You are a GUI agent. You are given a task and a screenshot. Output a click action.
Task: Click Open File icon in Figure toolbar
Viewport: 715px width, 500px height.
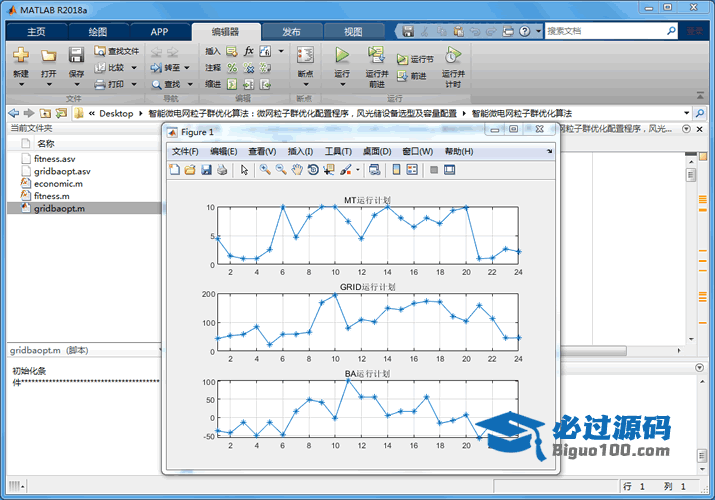point(190,170)
